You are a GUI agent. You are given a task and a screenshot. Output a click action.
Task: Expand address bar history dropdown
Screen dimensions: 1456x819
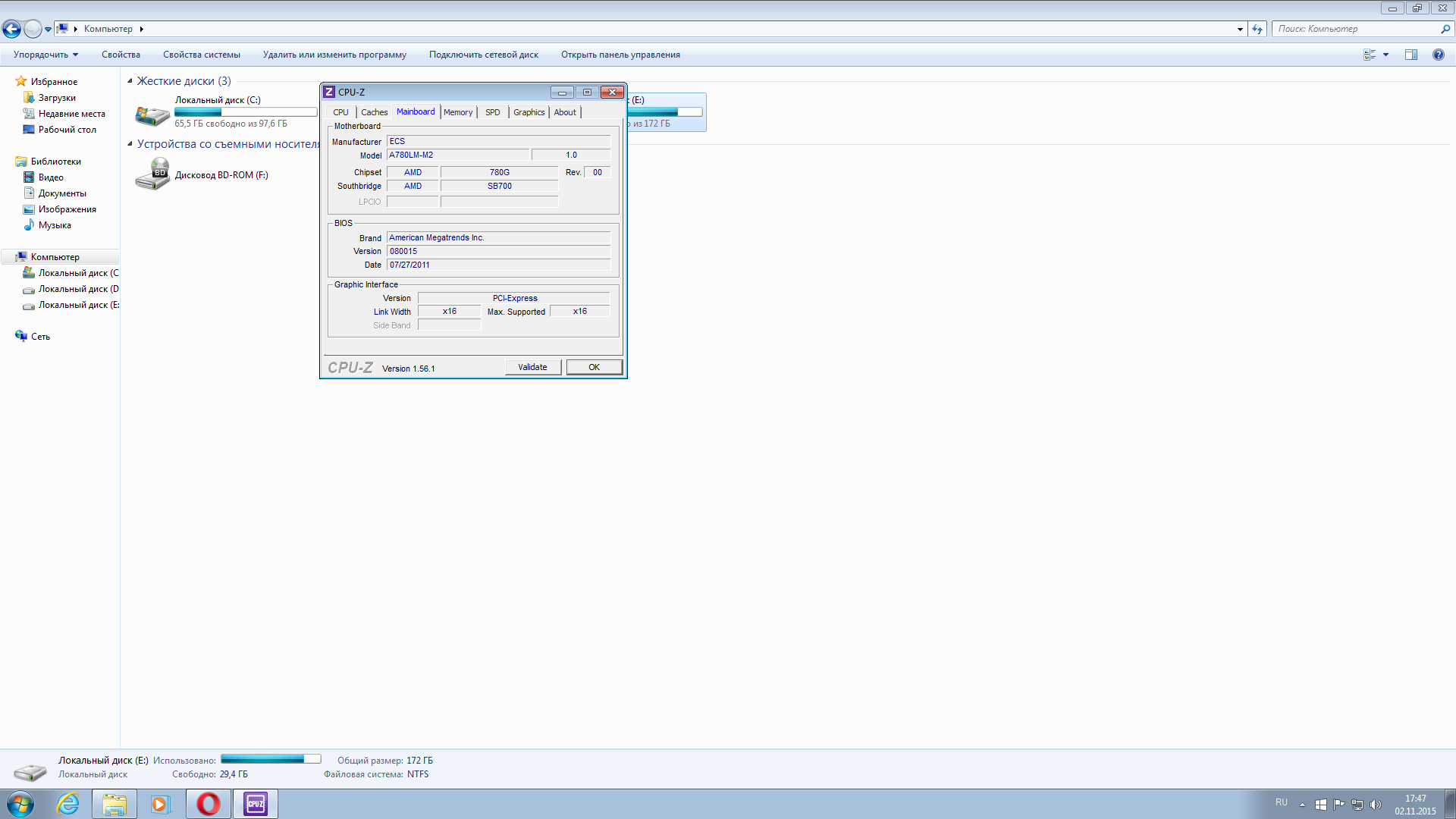1240,29
